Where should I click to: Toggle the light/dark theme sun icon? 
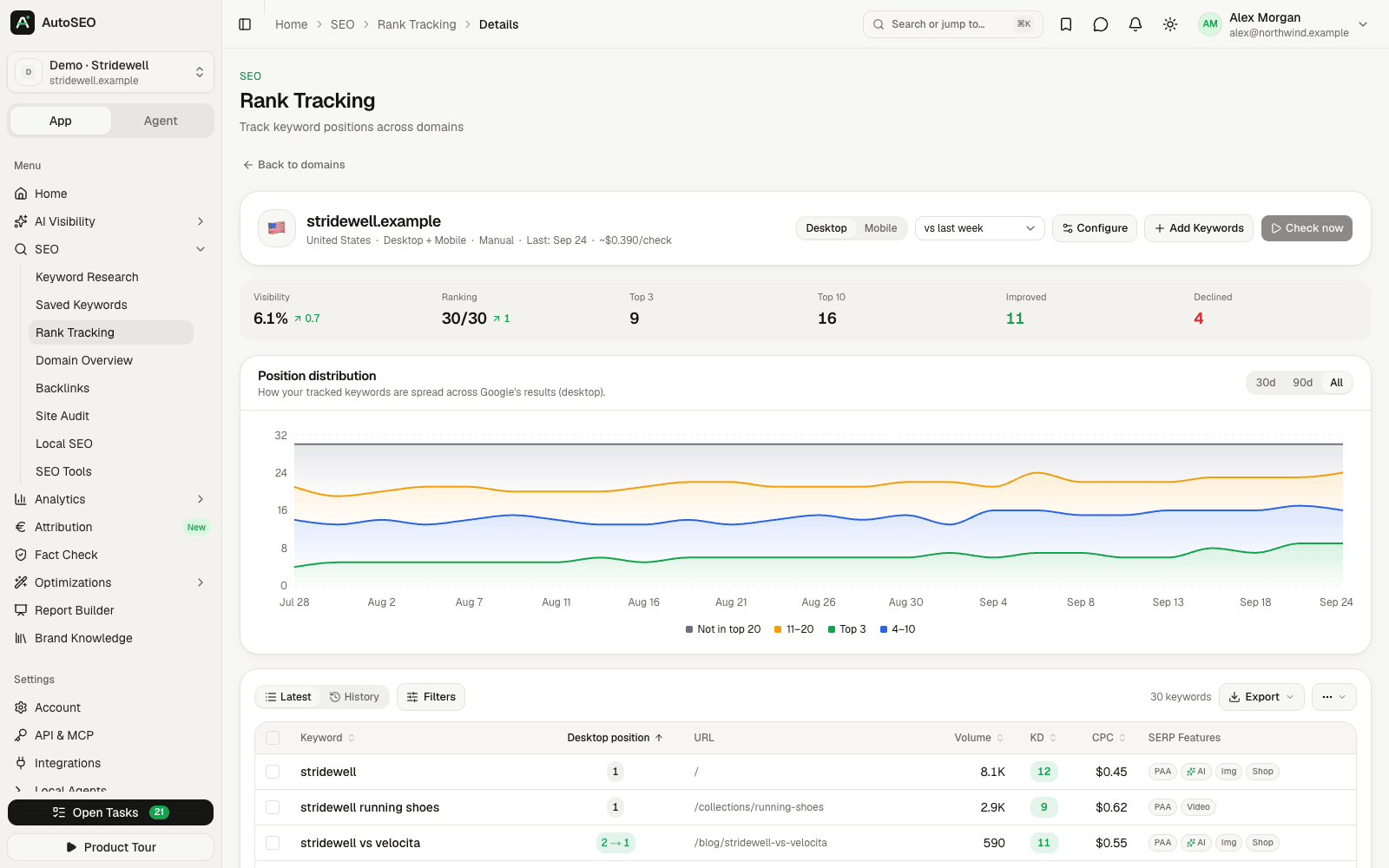coord(1170,24)
